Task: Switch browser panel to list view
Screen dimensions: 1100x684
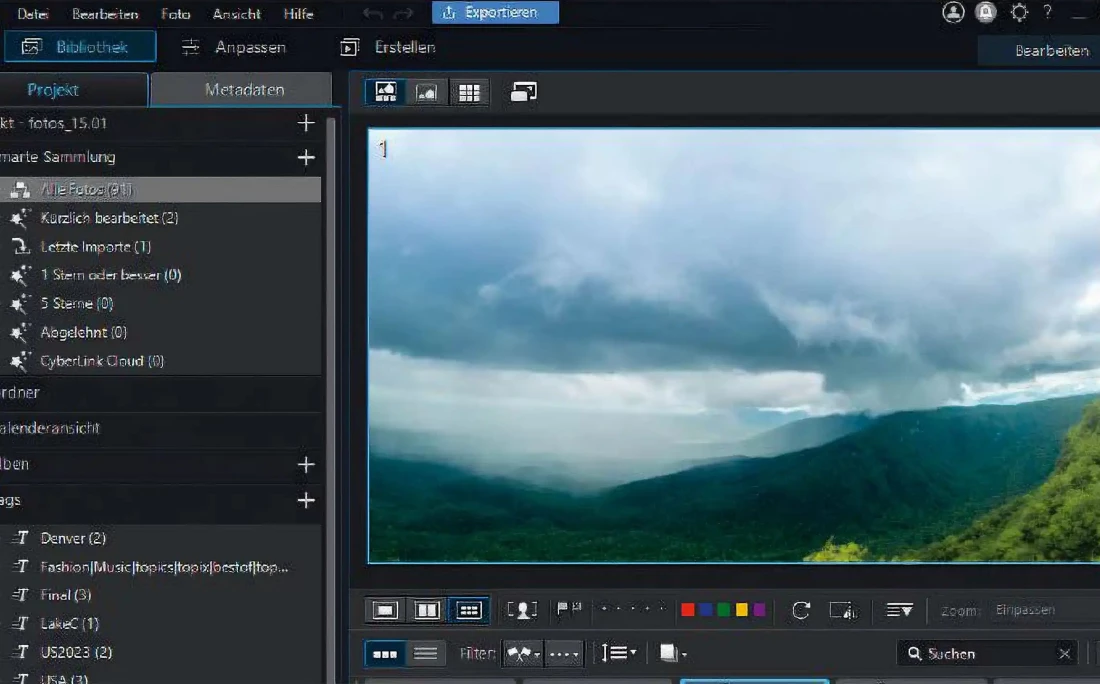Action: click(426, 654)
